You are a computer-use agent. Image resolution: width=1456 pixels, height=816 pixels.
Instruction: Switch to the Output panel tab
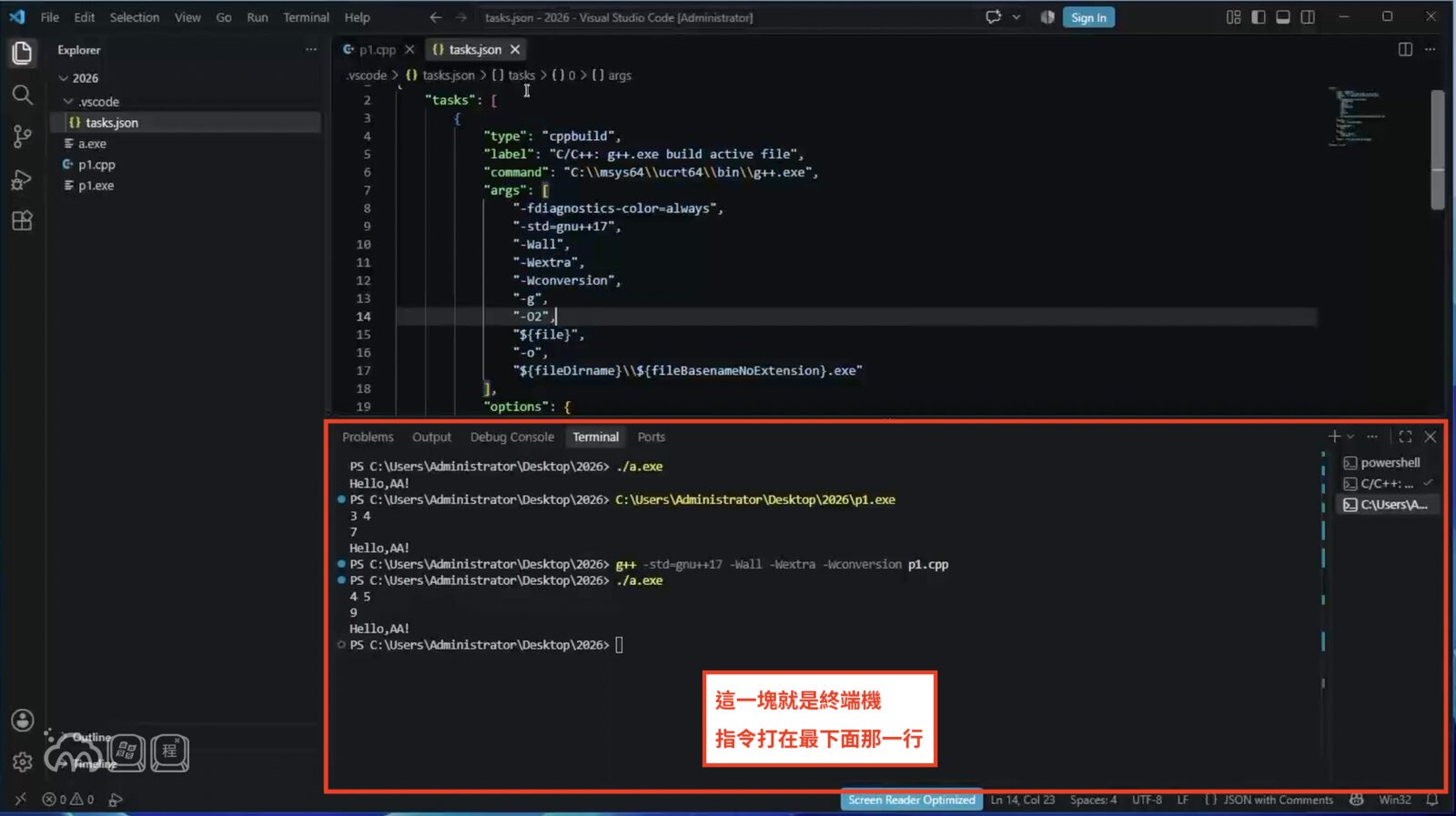tap(431, 438)
